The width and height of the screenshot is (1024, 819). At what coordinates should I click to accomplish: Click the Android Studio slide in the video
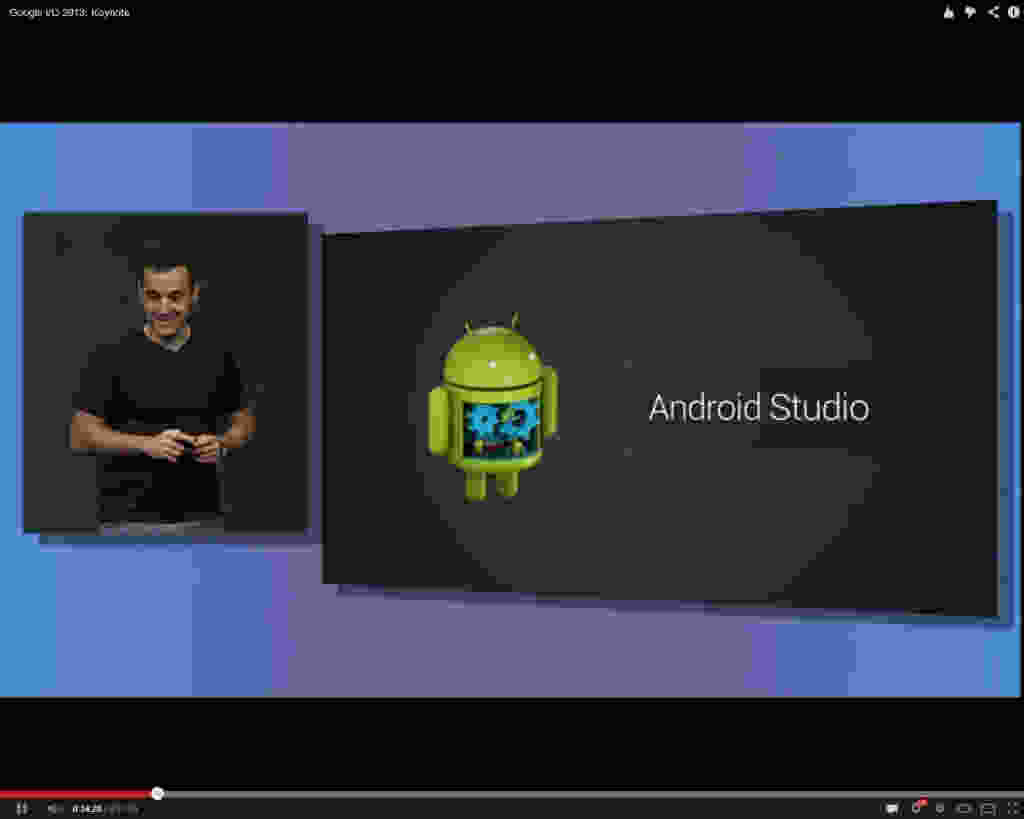(660, 410)
